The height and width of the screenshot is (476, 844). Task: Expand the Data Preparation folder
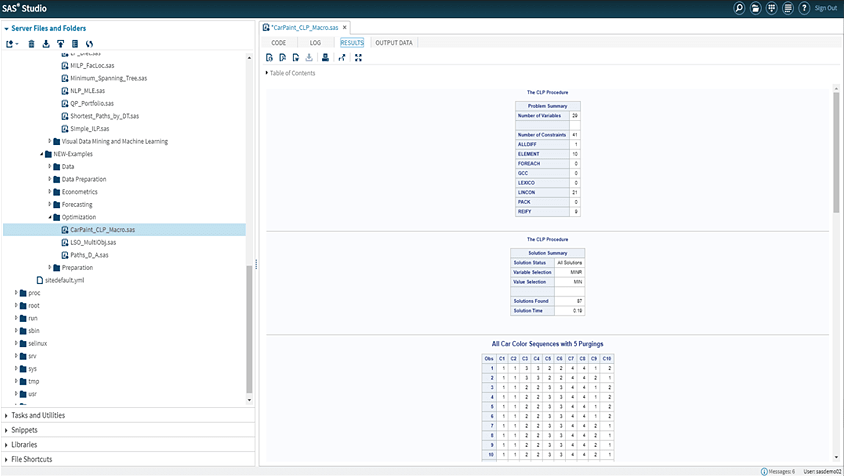pos(50,179)
